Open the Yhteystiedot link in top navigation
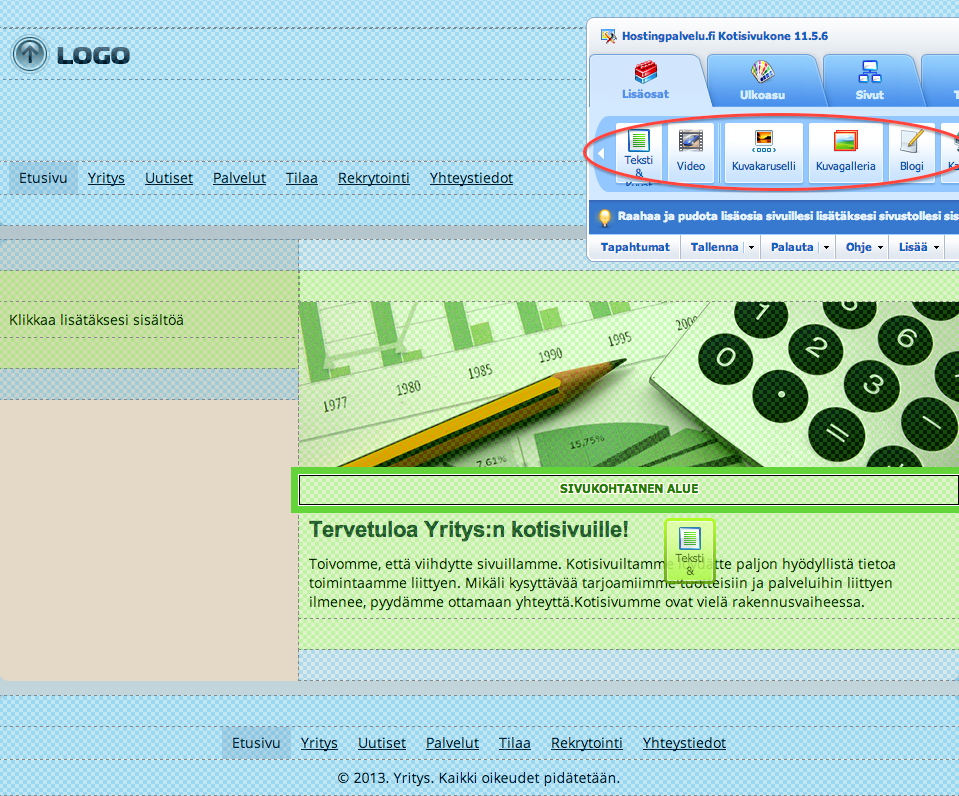The image size is (959, 796). (x=471, y=178)
